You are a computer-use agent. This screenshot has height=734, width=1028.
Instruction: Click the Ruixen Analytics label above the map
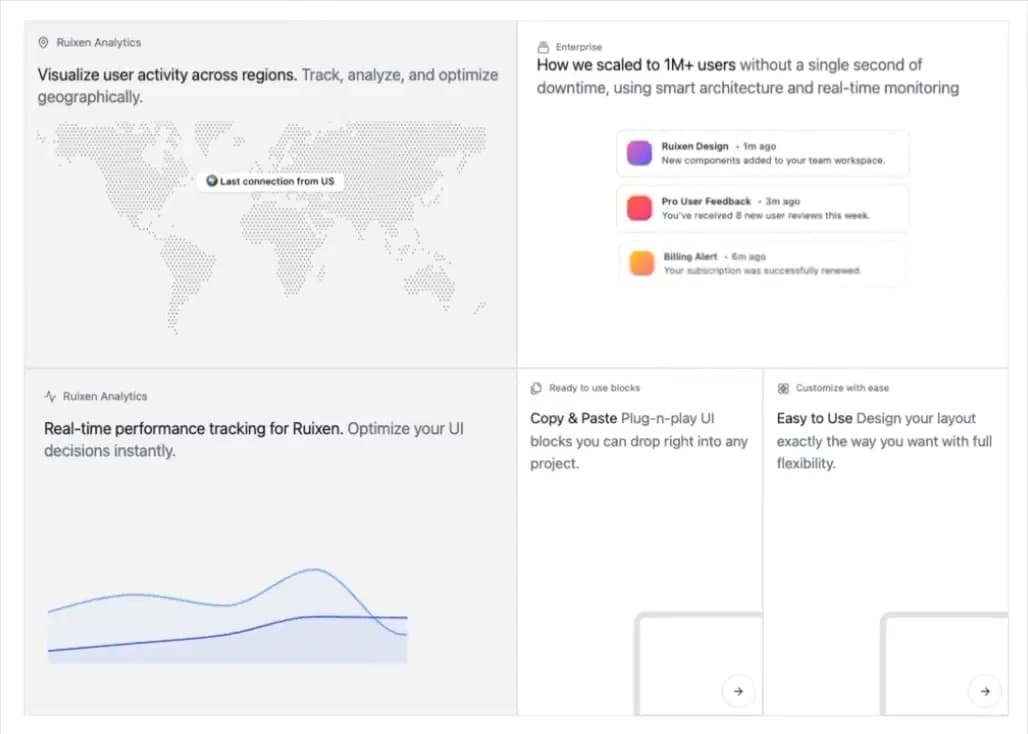(x=98, y=43)
